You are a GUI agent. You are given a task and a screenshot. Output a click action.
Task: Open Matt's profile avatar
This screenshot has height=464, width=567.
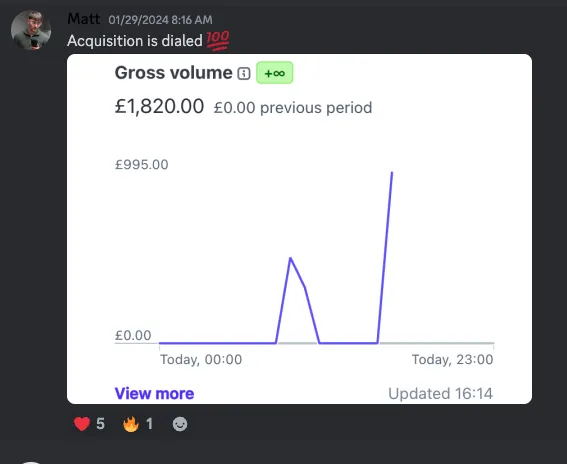[x=31, y=30]
